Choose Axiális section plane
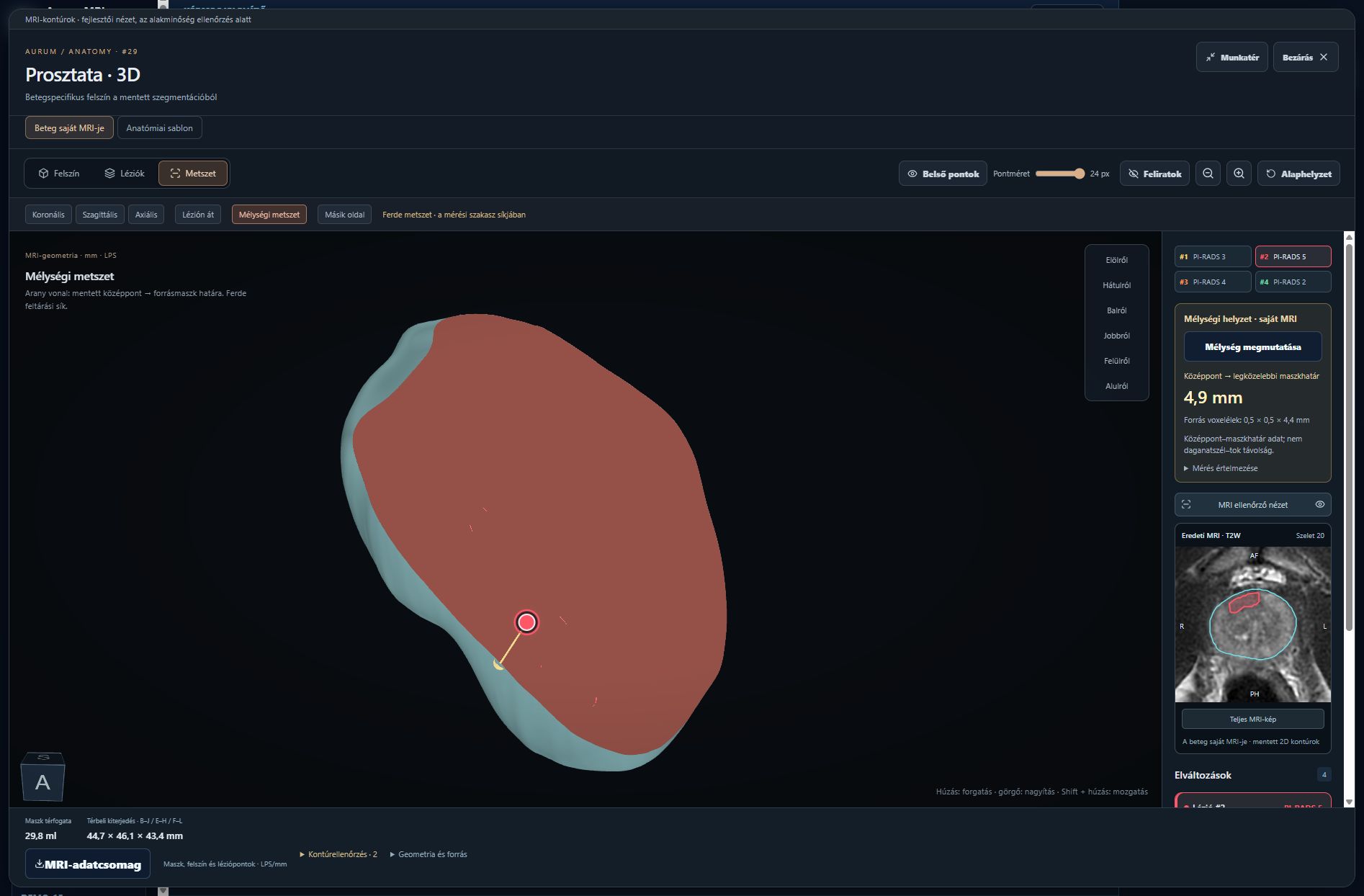This screenshot has width=1364, height=896. pyautogui.click(x=146, y=215)
